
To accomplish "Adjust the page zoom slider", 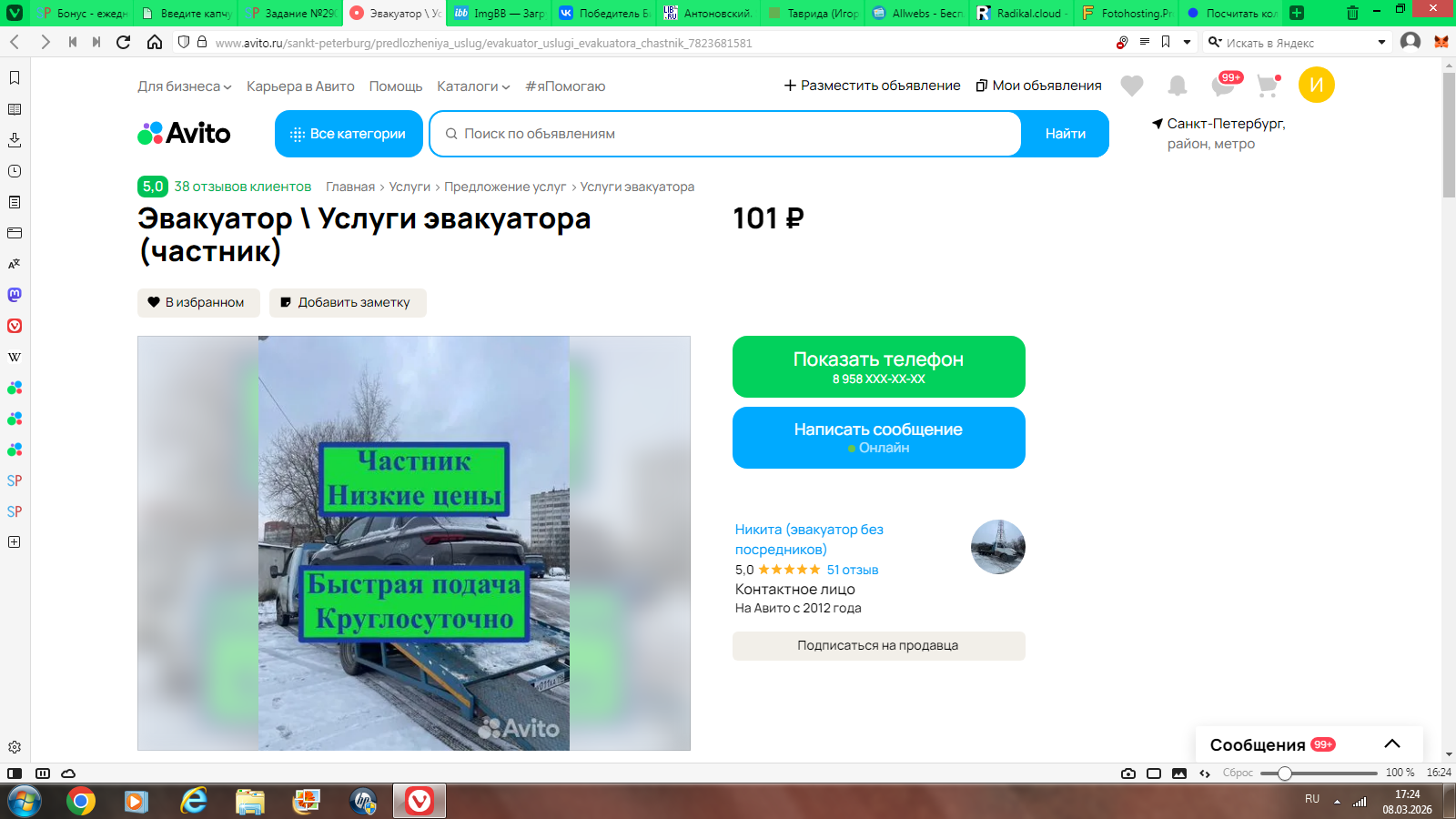I will (x=1285, y=773).
